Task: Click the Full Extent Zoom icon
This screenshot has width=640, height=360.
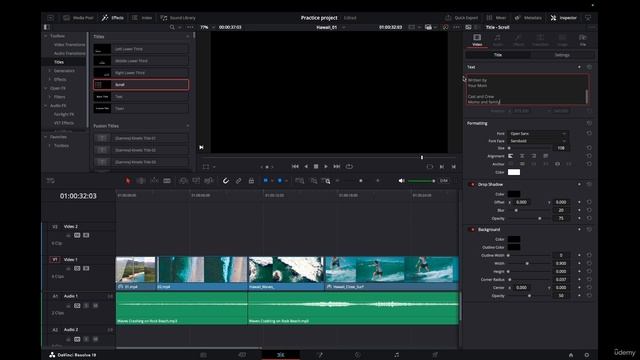Action: point(300,180)
